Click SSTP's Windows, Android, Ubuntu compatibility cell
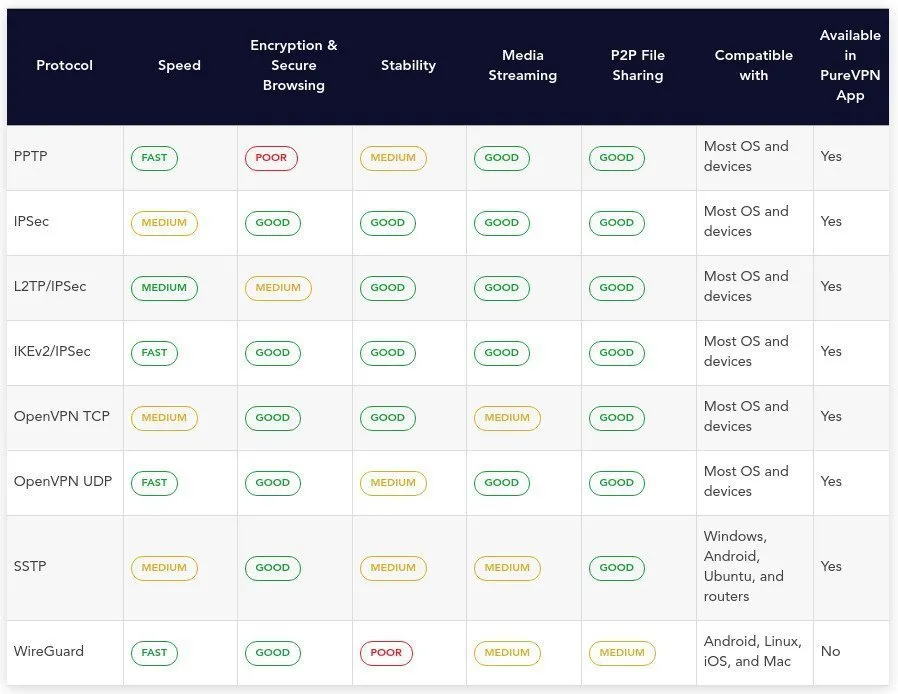 (745, 567)
